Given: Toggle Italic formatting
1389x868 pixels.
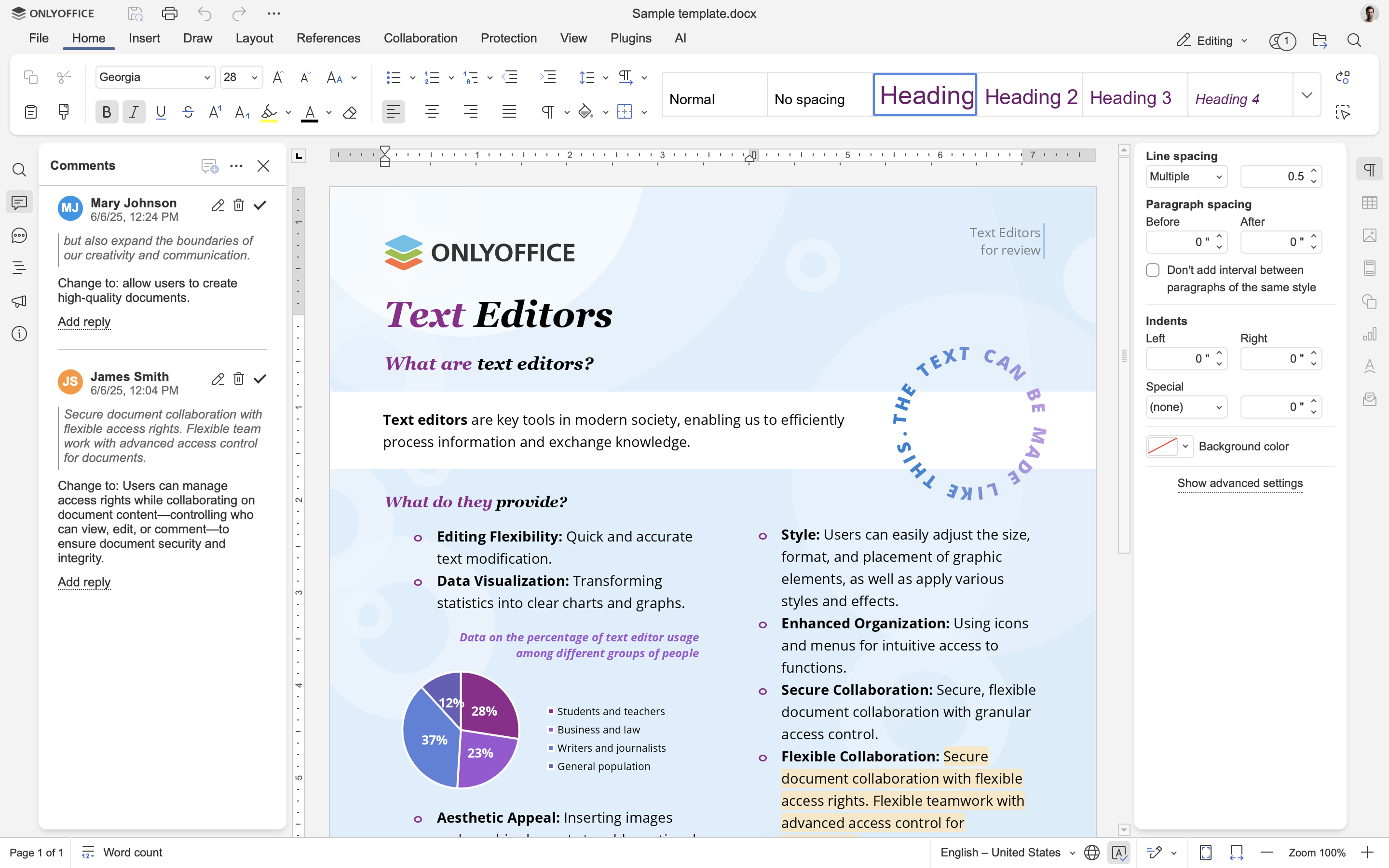Looking at the screenshot, I should 134,112.
